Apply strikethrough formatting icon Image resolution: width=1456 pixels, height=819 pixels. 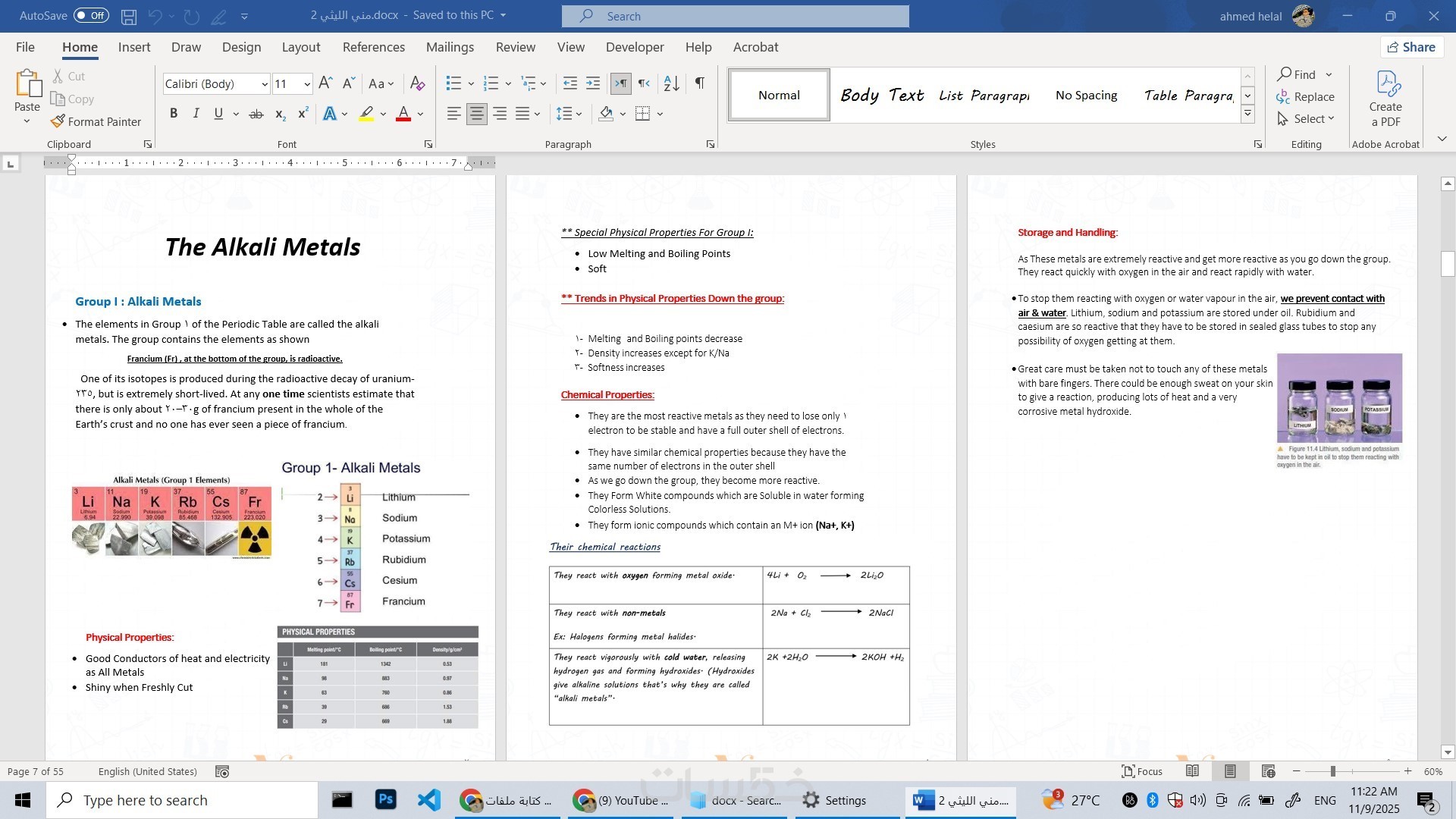(256, 114)
